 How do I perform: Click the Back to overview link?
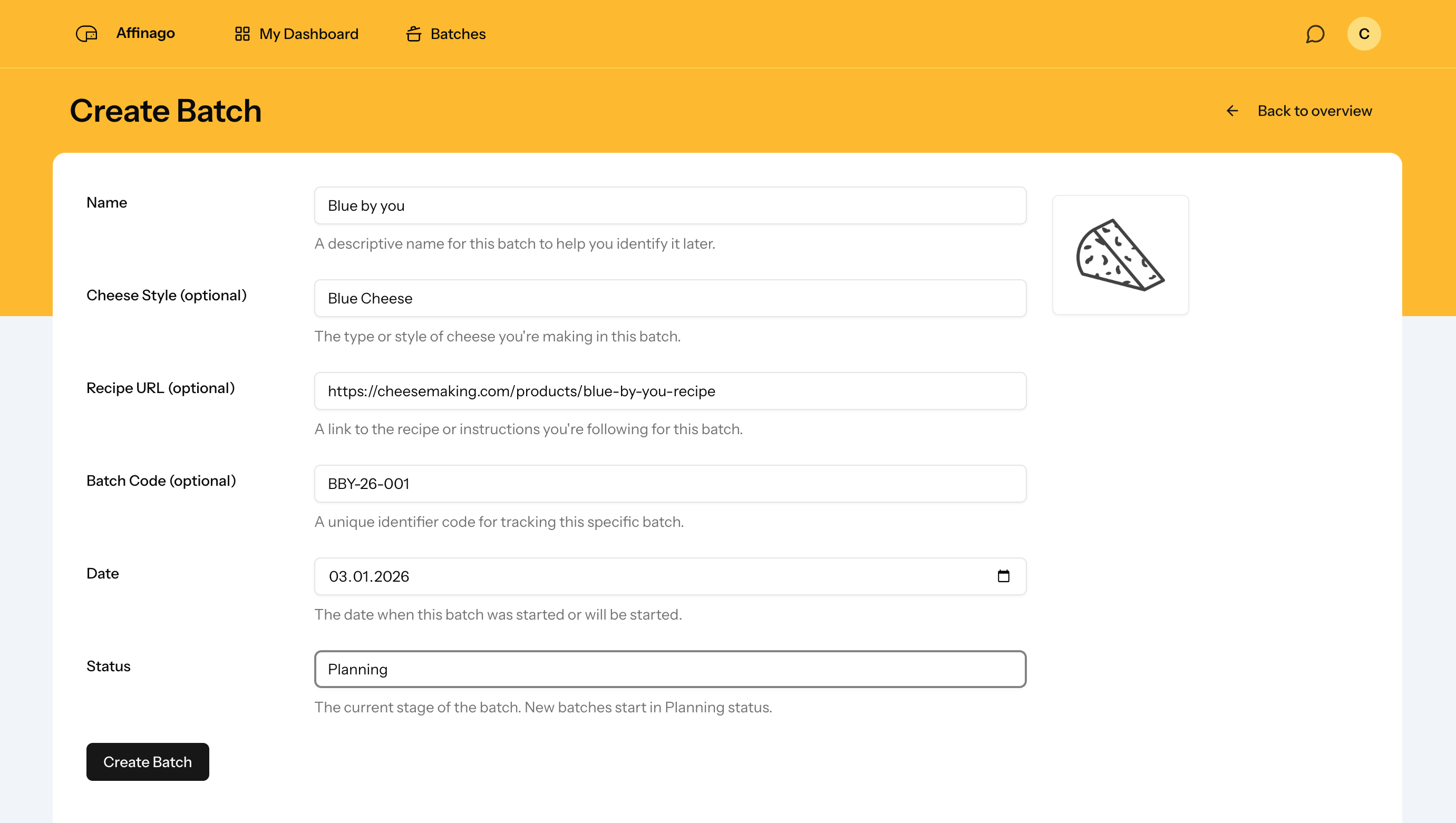point(1314,111)
